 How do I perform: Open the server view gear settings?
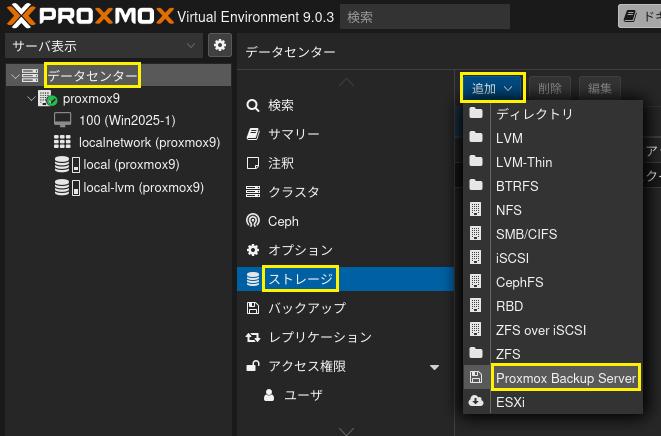point(220,45)
